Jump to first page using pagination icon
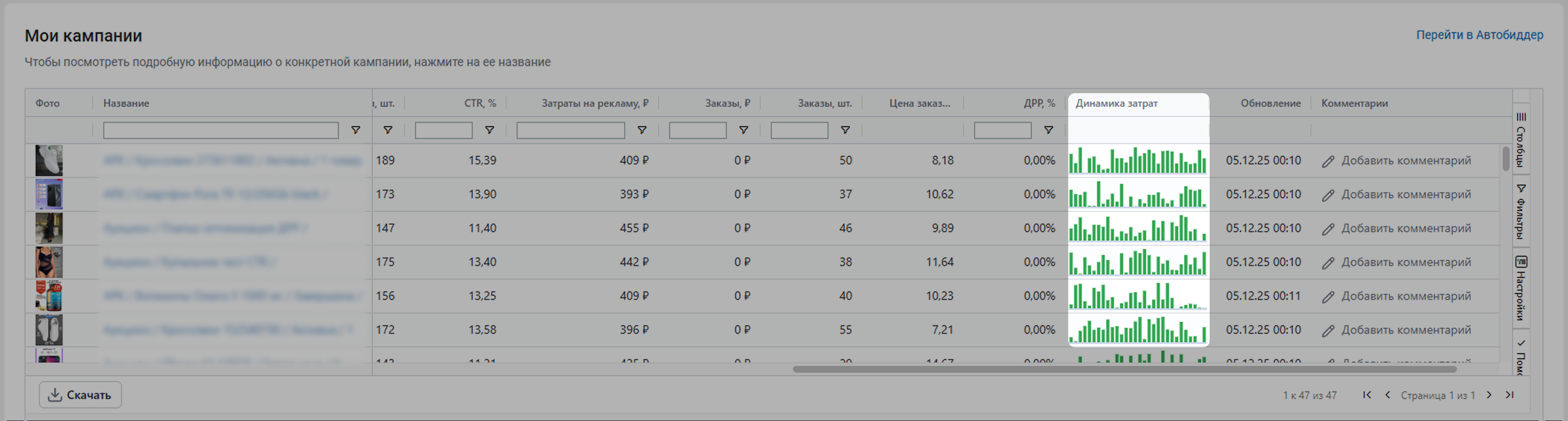The width and height of the screenshot is (1568, 421). pyautogui.click(x=1366, y=395)
